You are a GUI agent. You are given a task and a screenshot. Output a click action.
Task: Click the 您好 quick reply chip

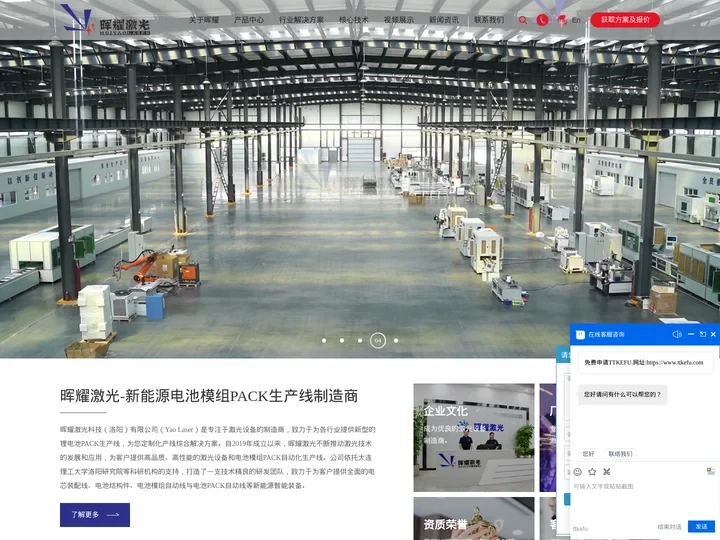pos(589,454)
